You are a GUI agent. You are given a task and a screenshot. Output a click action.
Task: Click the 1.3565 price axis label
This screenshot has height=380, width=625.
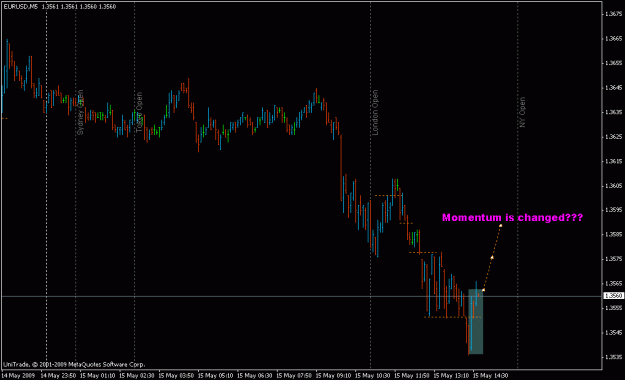613,284
